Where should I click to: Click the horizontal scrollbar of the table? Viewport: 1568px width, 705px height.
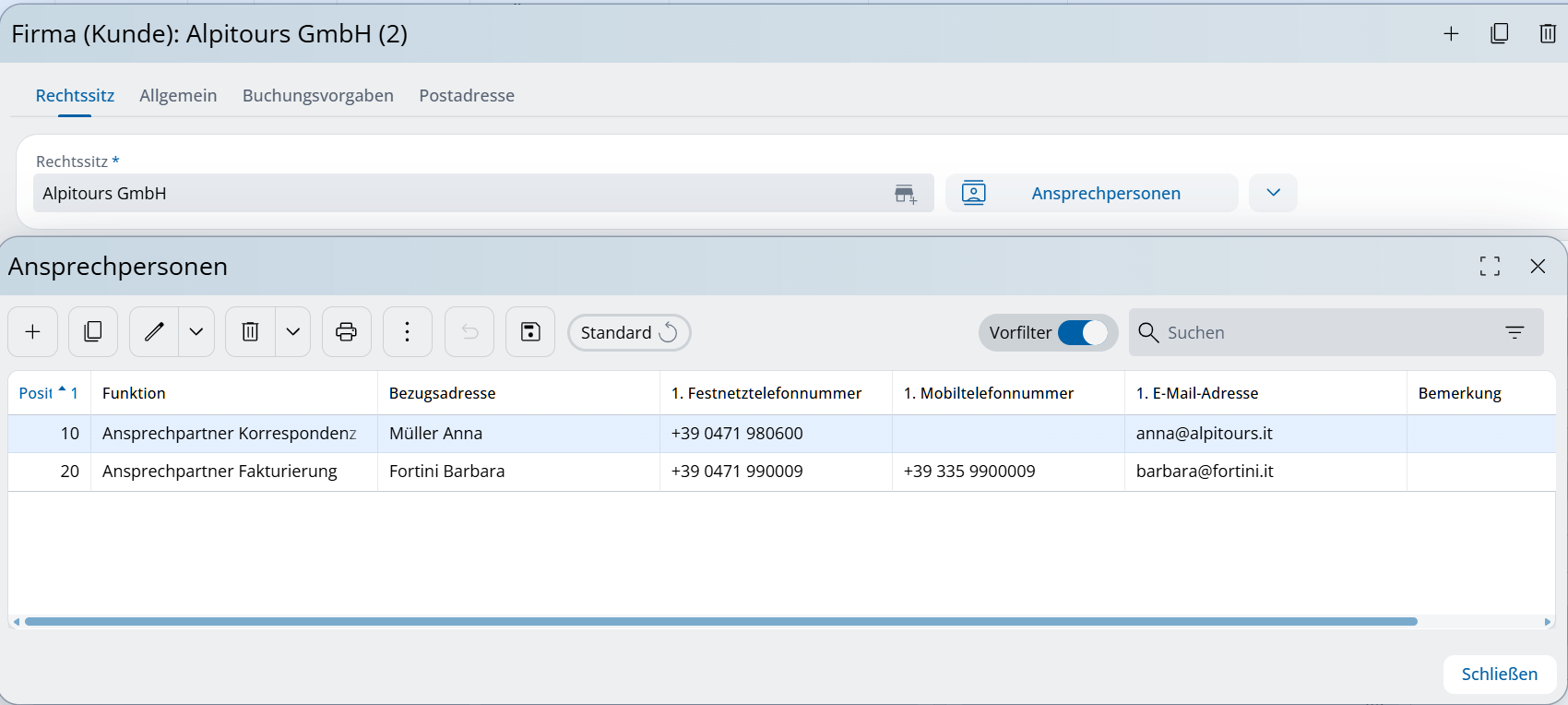click(x=719, y=622)
